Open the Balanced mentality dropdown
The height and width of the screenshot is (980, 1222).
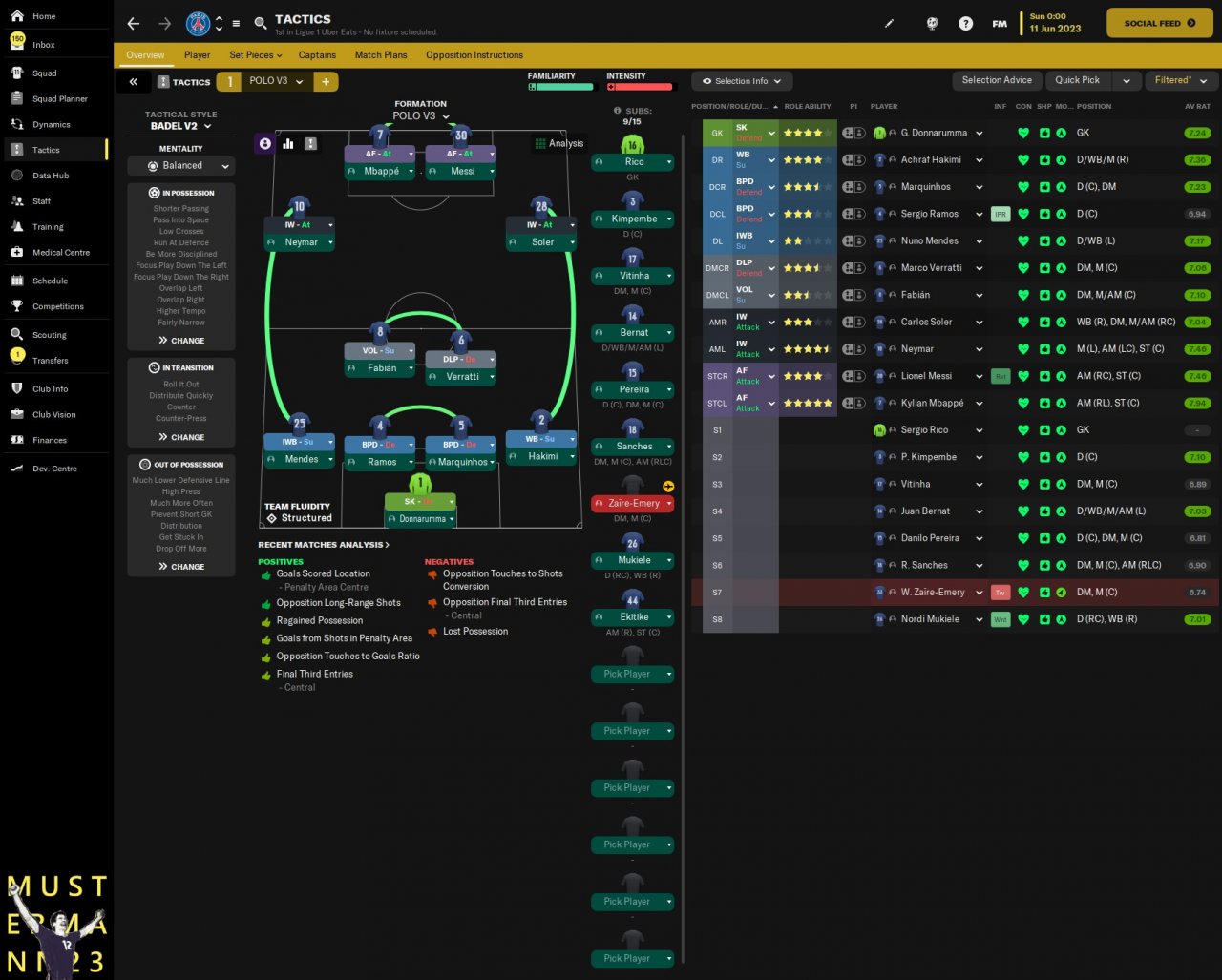tap(181, 166)
